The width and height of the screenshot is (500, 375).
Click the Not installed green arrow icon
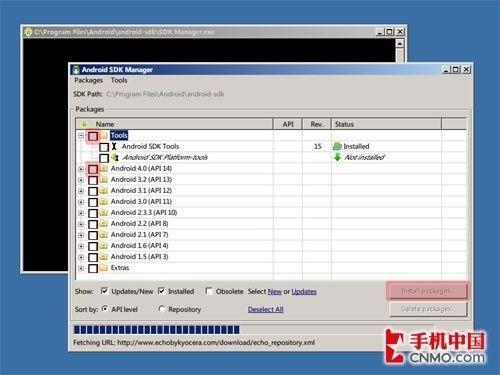337,157
